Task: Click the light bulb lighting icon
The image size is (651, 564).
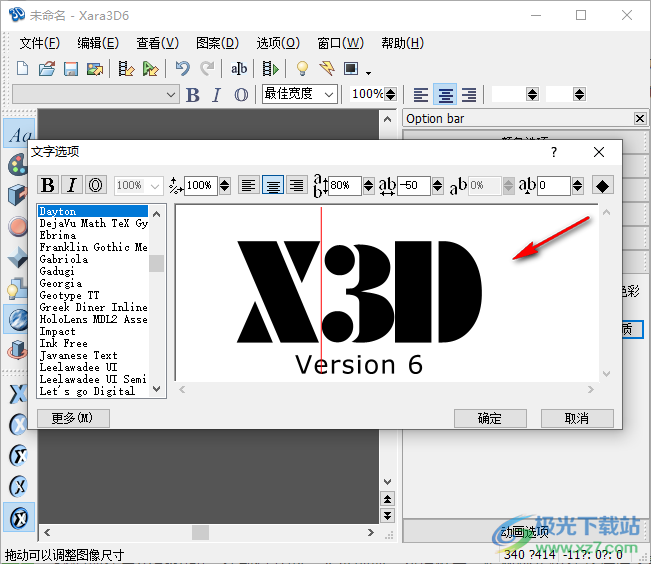Action: click(302, 69)
